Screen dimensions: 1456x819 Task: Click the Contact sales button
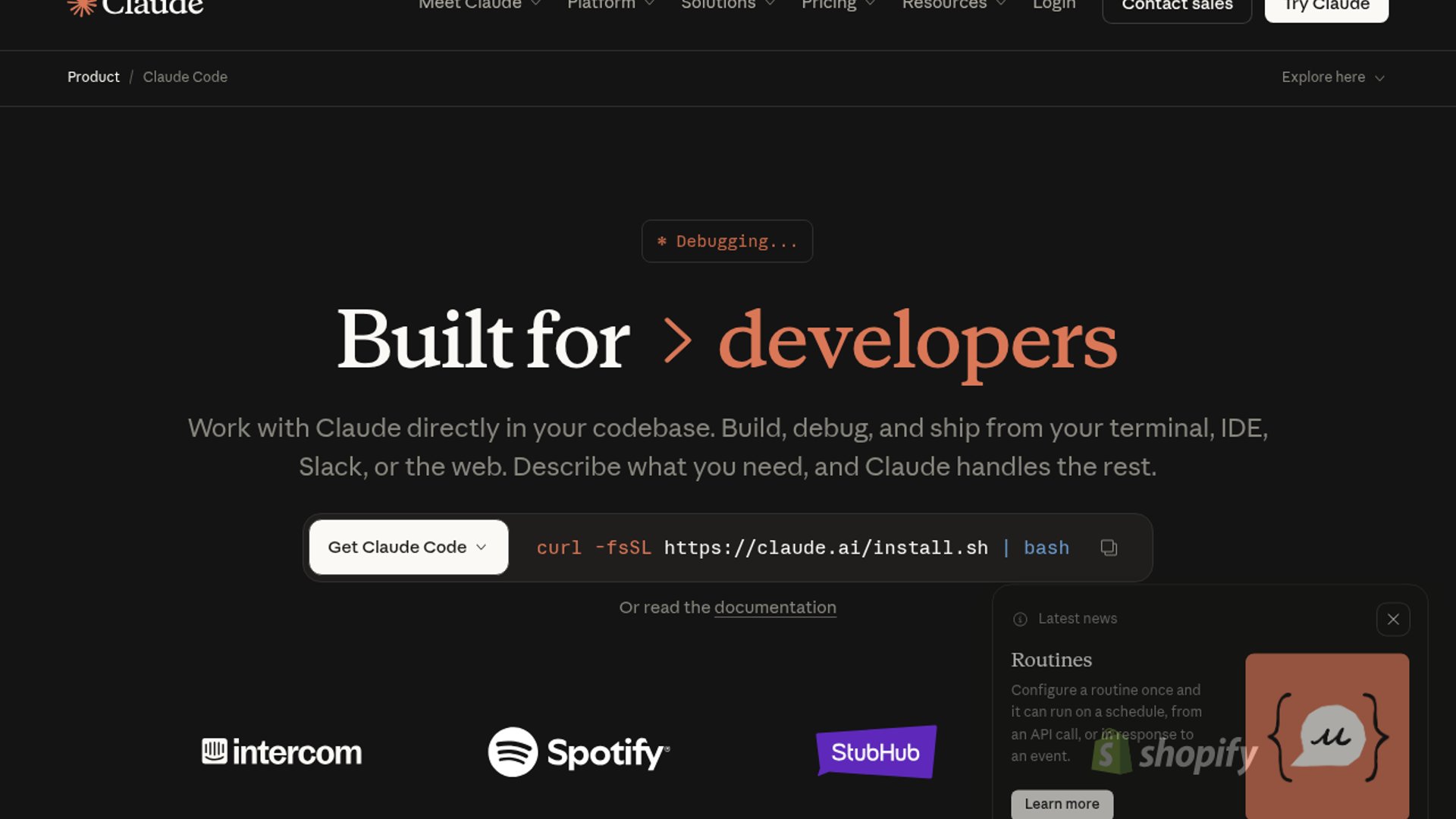(1176, 6)
